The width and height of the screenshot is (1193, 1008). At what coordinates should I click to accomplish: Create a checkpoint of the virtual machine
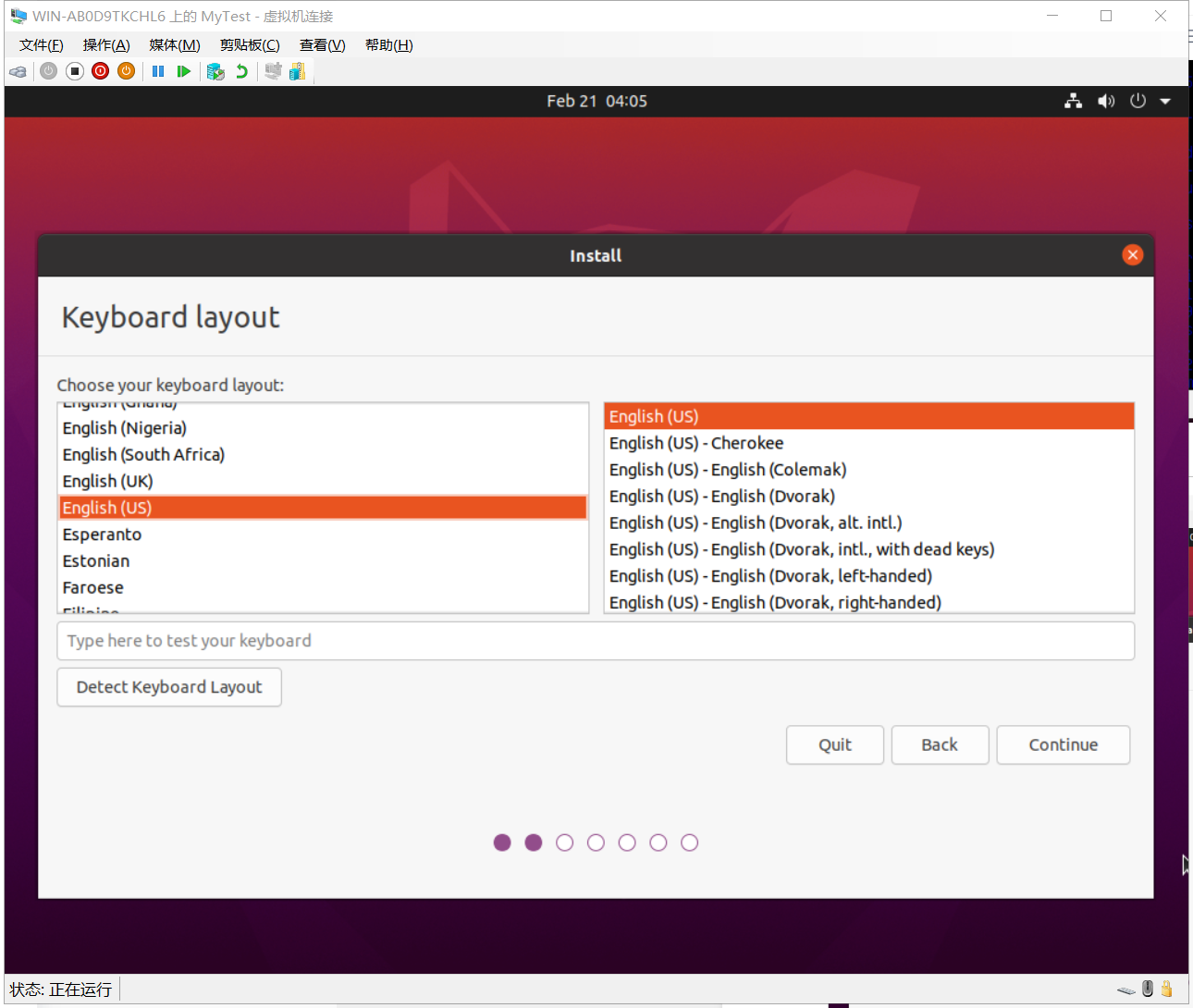pos(215,71)
